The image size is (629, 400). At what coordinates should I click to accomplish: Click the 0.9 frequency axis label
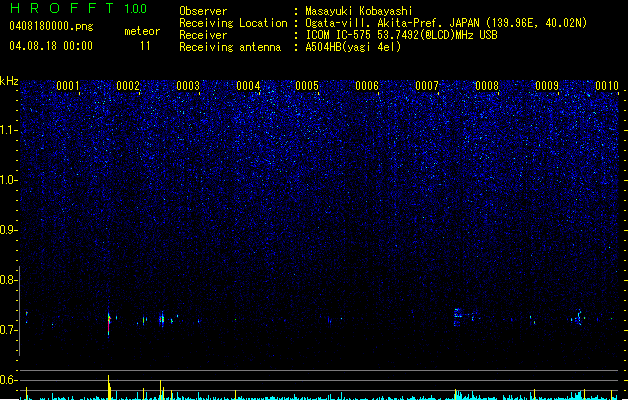(9, 230)
